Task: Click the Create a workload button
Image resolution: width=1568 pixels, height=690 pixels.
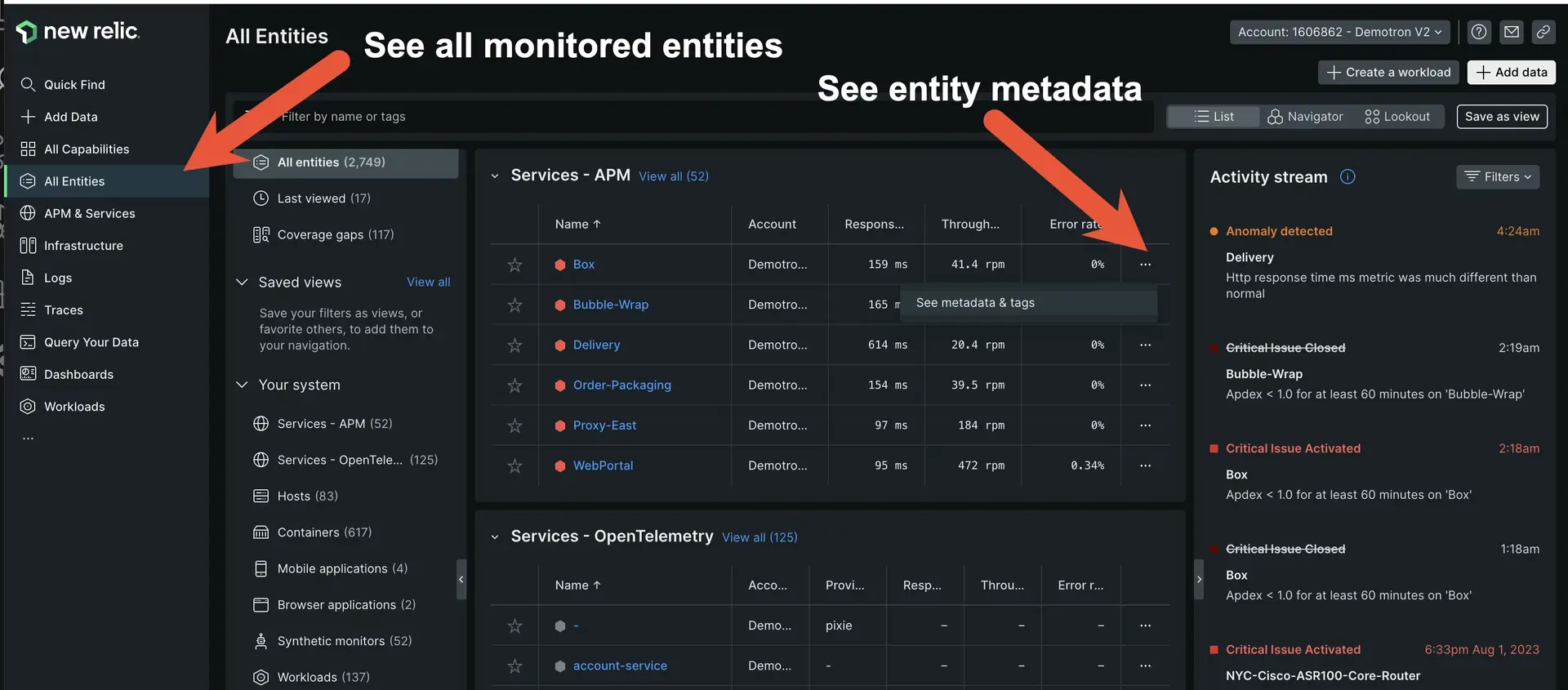Action: [1388, 73]
